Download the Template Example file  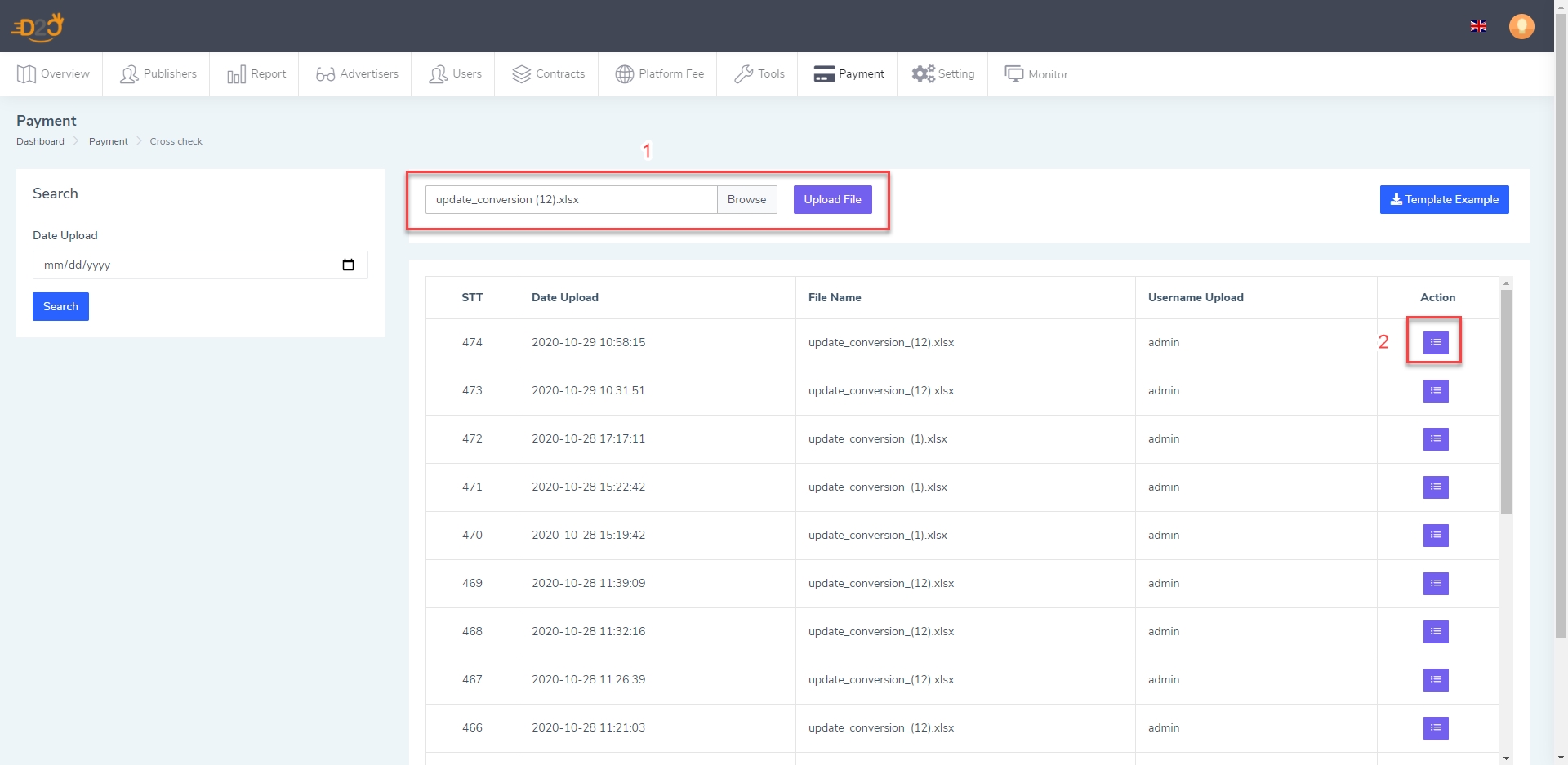[1444, 200]
